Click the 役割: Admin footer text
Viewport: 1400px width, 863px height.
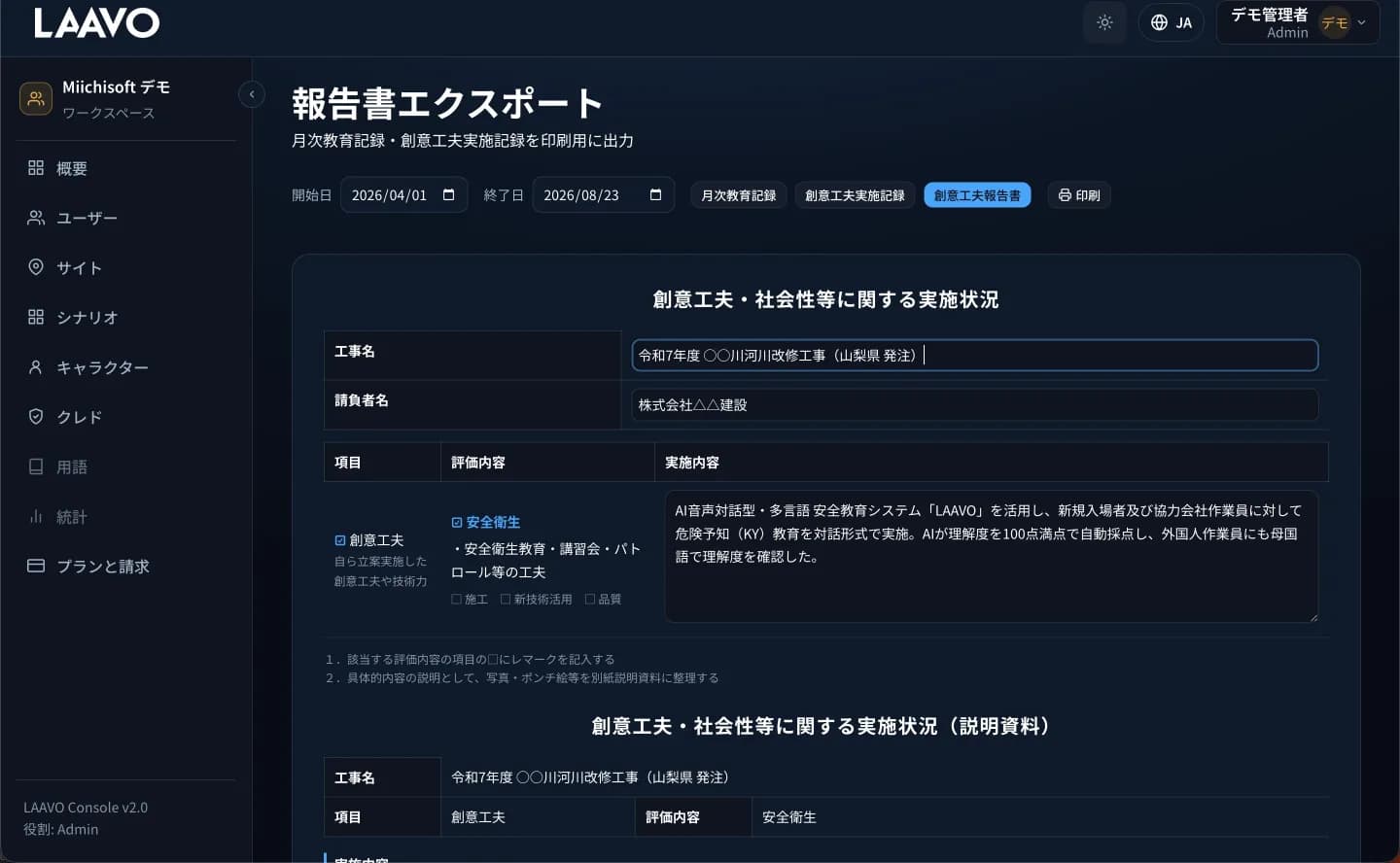coord(61,830)
